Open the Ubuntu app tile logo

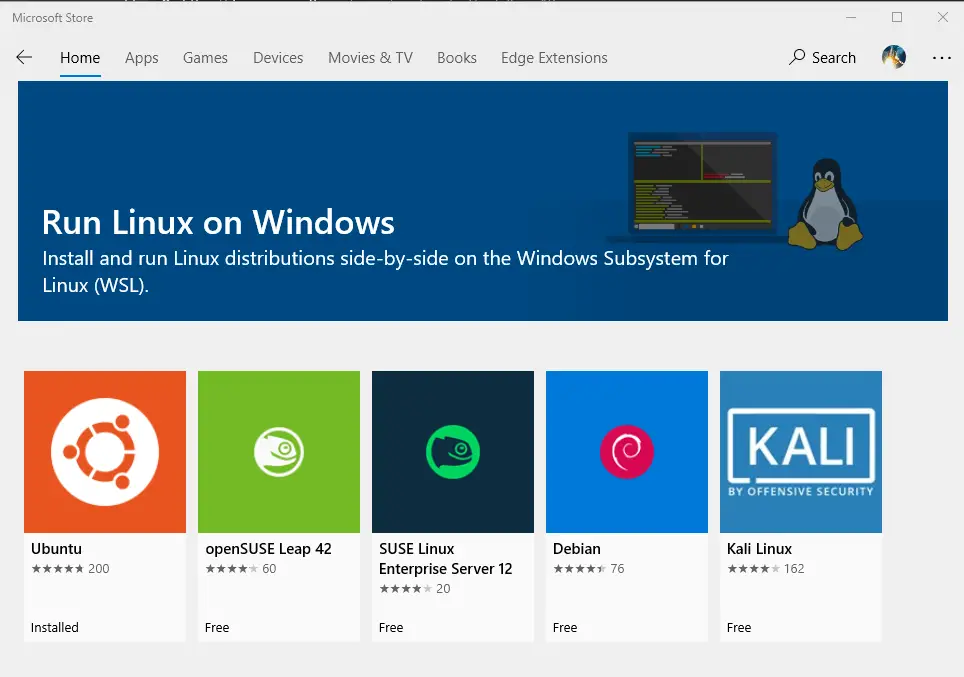pos(105,452)
